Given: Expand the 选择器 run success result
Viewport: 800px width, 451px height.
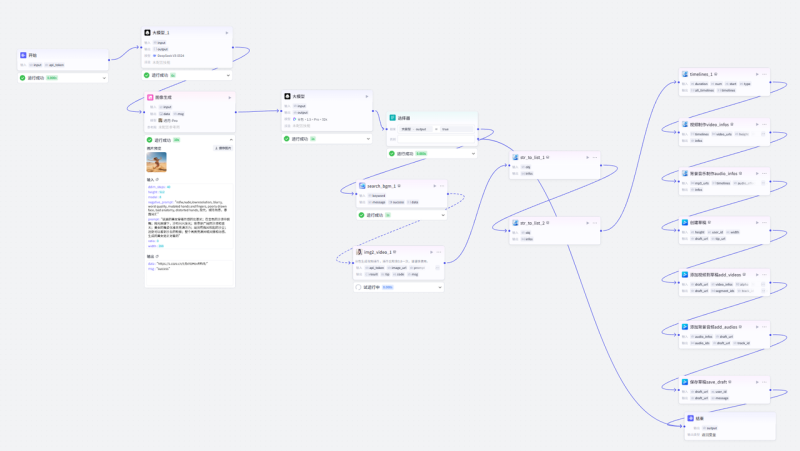Looking at the screenshot, I should coord(471,153).
